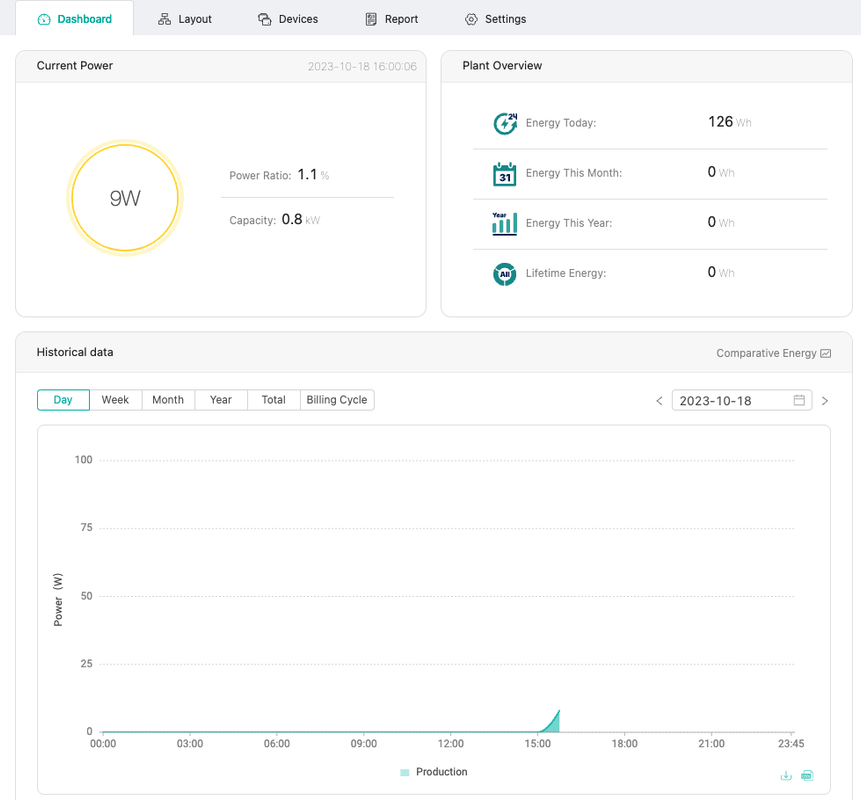Screen dimensions: 861x800
Task: Click the Energy Today 24h icon
Action: point(505,123)
